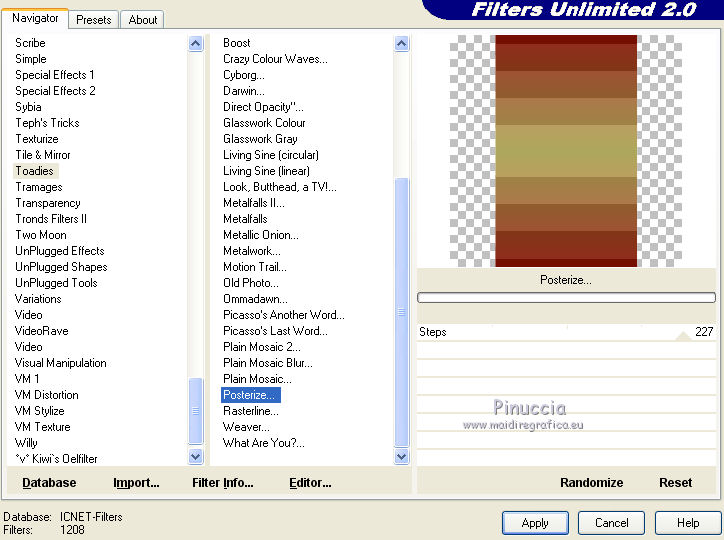
Task: Select UnPlugged Effects category
Action: click(60, 251)
